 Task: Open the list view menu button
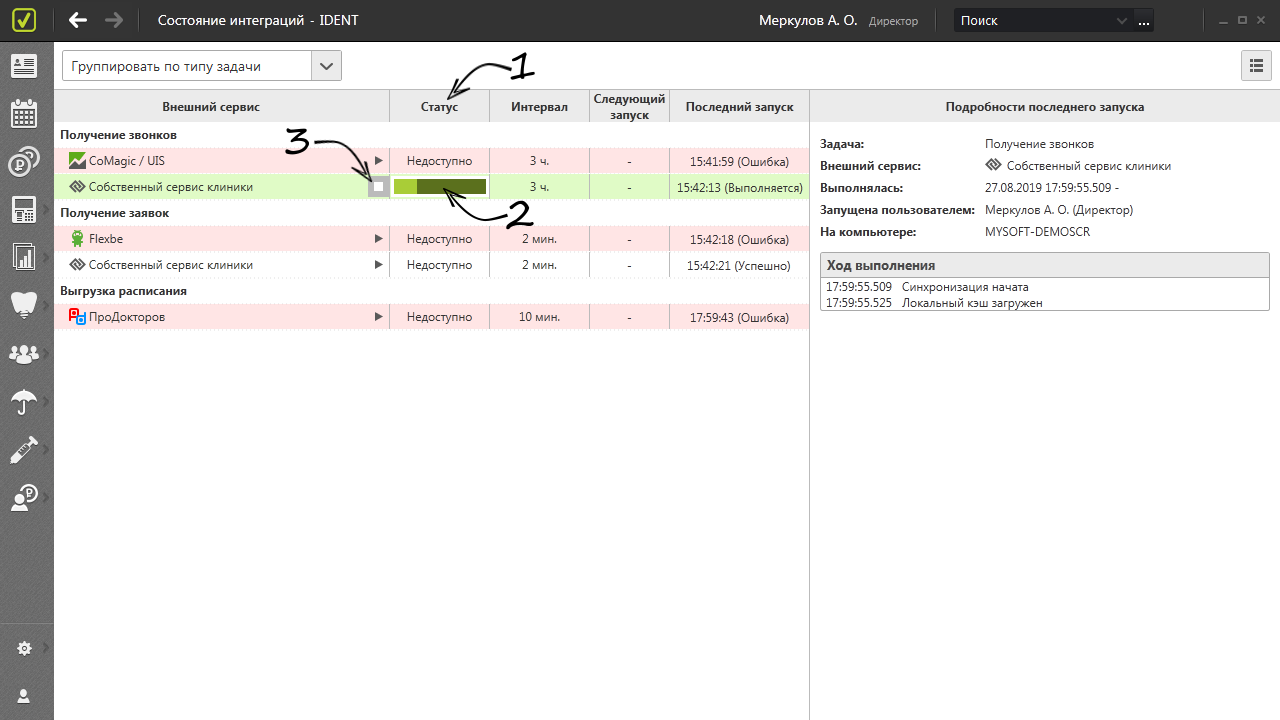1255,66
